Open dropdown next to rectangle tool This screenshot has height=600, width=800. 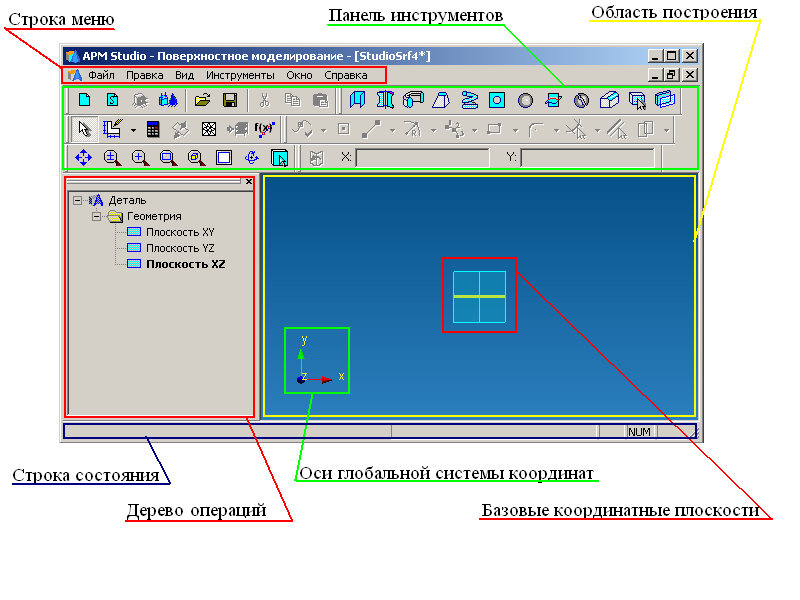pyautogui.click(x=515, y=131)
